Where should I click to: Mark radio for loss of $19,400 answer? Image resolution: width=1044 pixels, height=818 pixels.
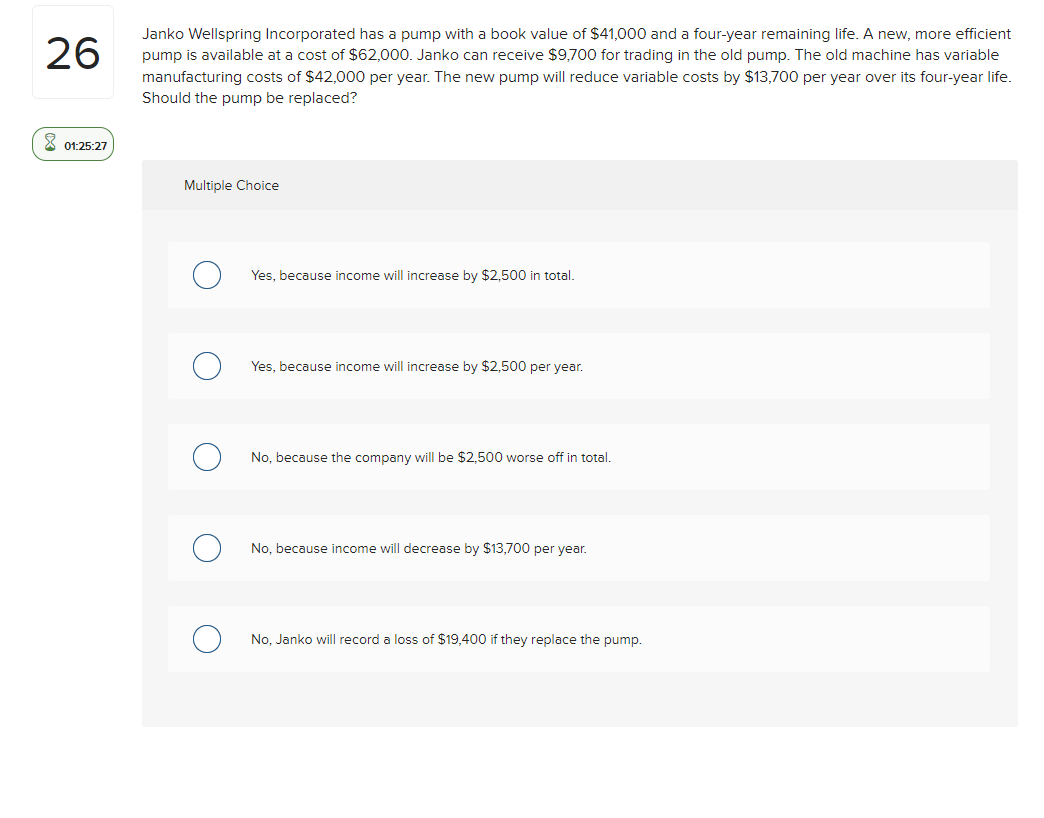[x=207, y=639]
